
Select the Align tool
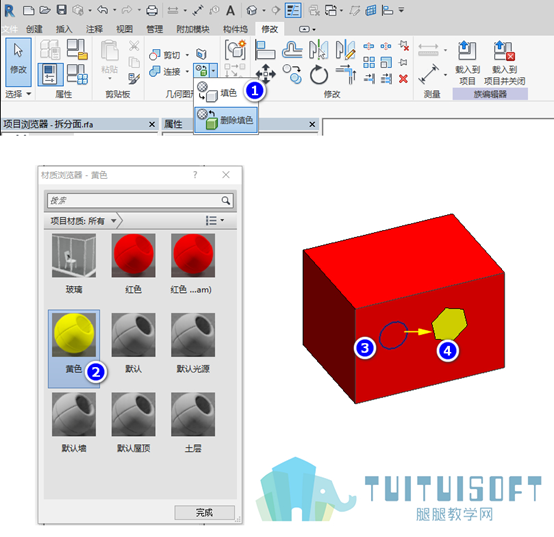tap(265, 50)
